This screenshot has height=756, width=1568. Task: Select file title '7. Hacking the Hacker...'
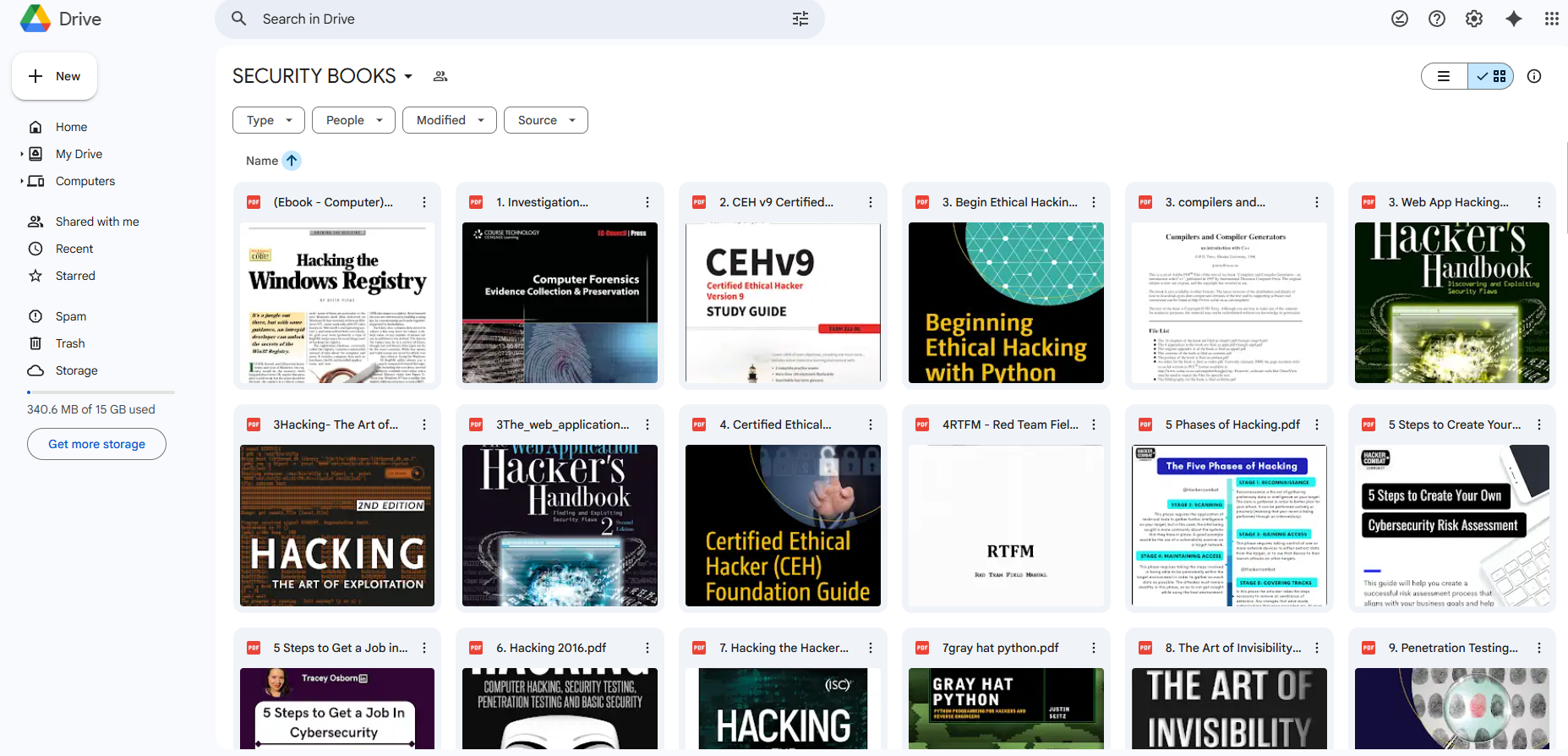784,648
